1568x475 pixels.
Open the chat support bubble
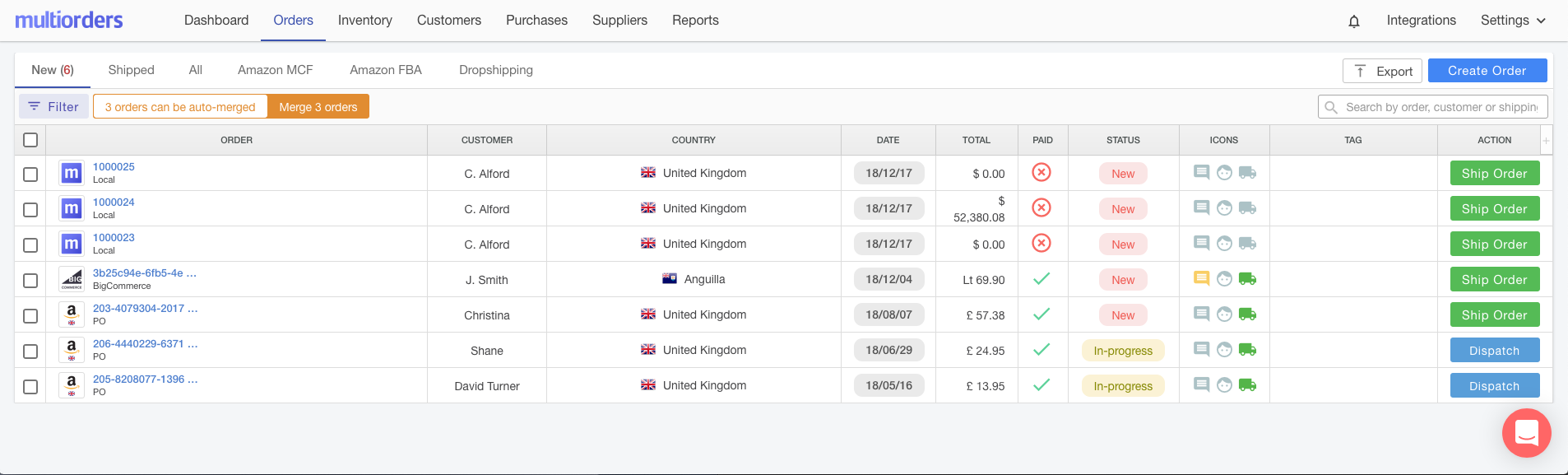[x=1526, y=432]
